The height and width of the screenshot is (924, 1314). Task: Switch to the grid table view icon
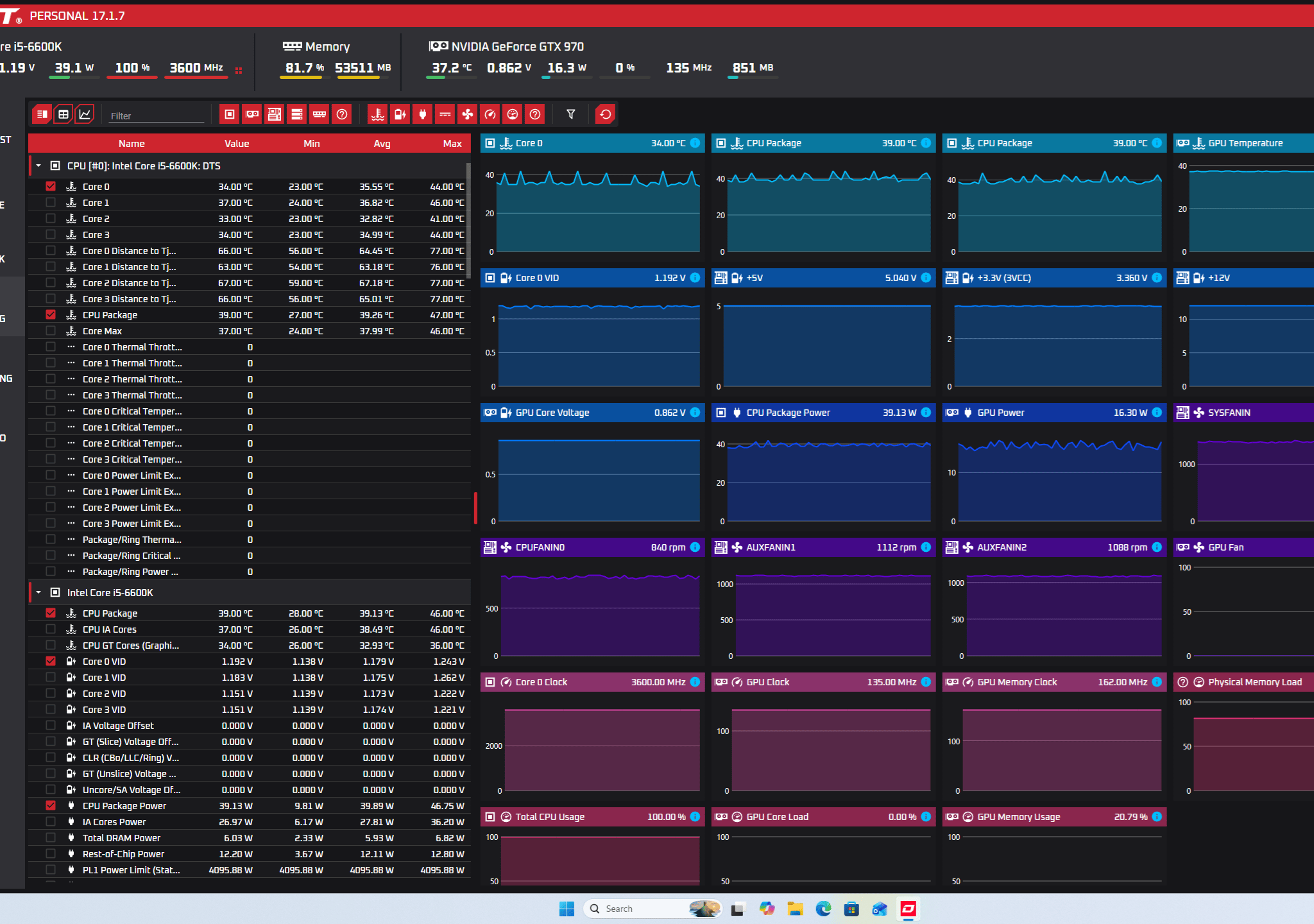coord(63,114)
